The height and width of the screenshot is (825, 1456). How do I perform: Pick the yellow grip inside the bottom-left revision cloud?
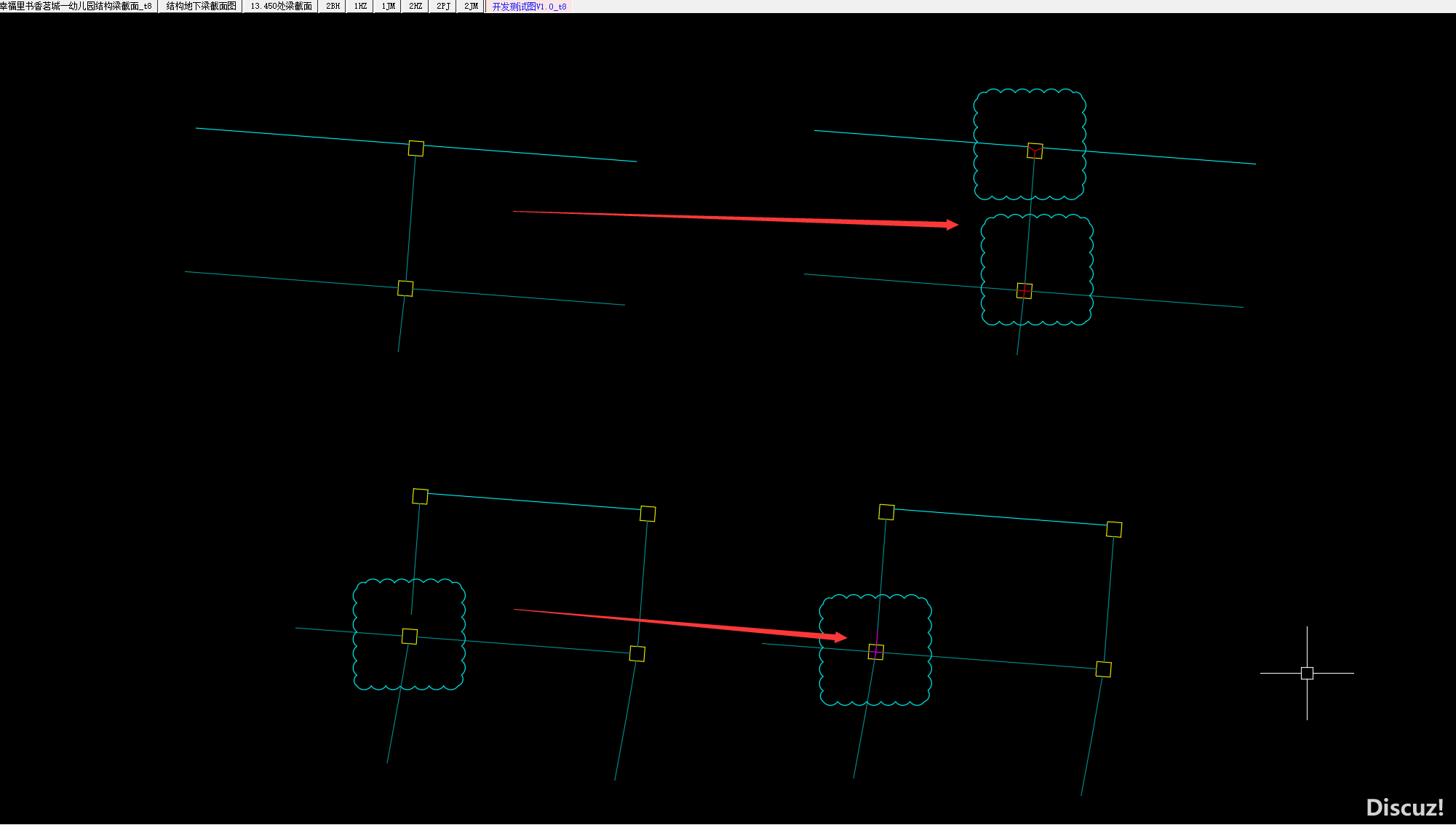click(x=410, y=637)
